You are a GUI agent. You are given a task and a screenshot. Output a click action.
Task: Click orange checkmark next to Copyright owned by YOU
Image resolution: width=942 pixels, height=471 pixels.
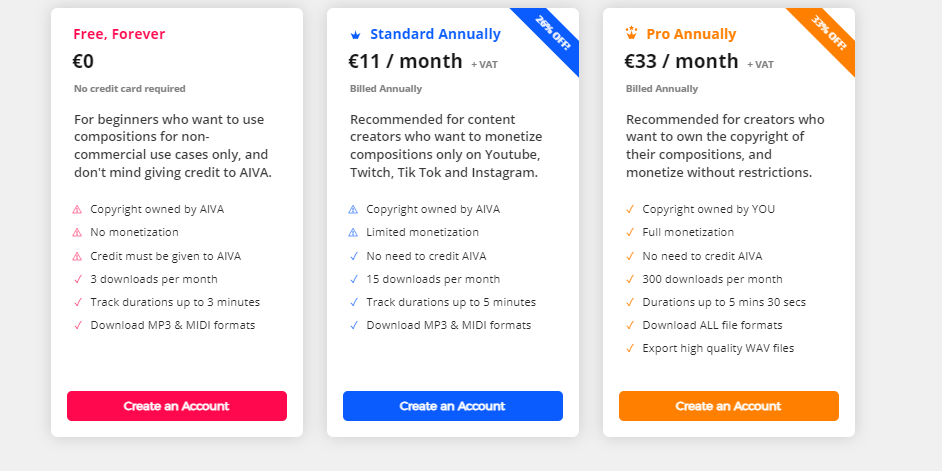coord(630,210)
